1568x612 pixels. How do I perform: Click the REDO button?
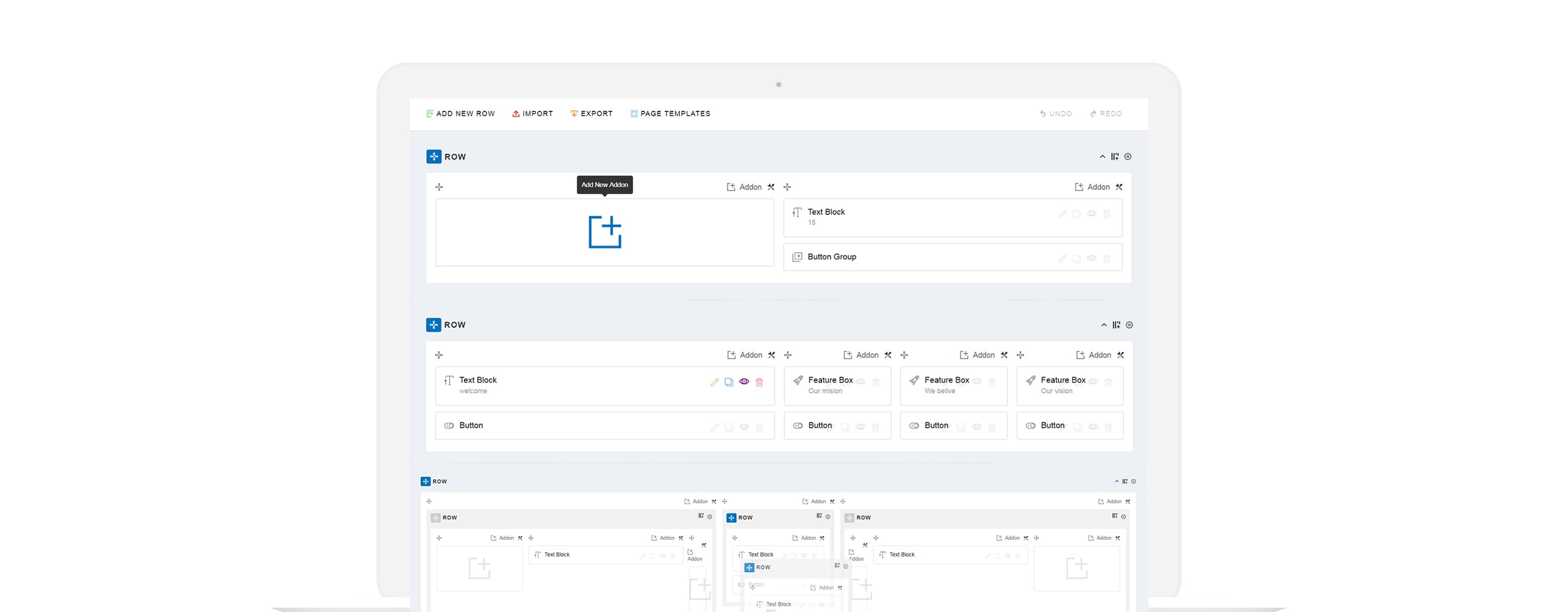(x=1106, y=114)
